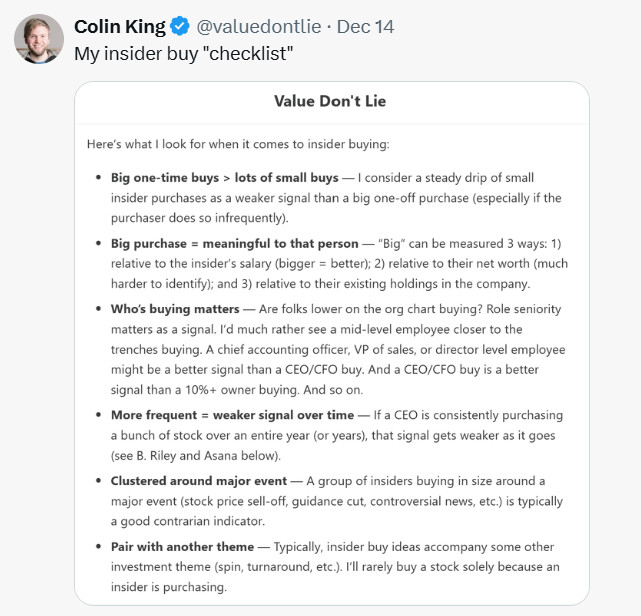Click the bullet dot before 'Pair with another theme'
This screenshot has width=641, height=616.
click(97, 547)
